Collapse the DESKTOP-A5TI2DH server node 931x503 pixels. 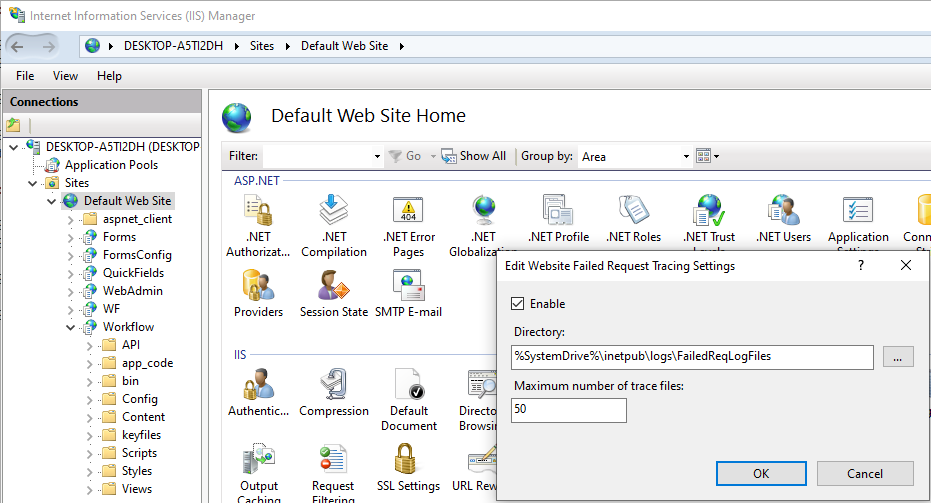14,147
